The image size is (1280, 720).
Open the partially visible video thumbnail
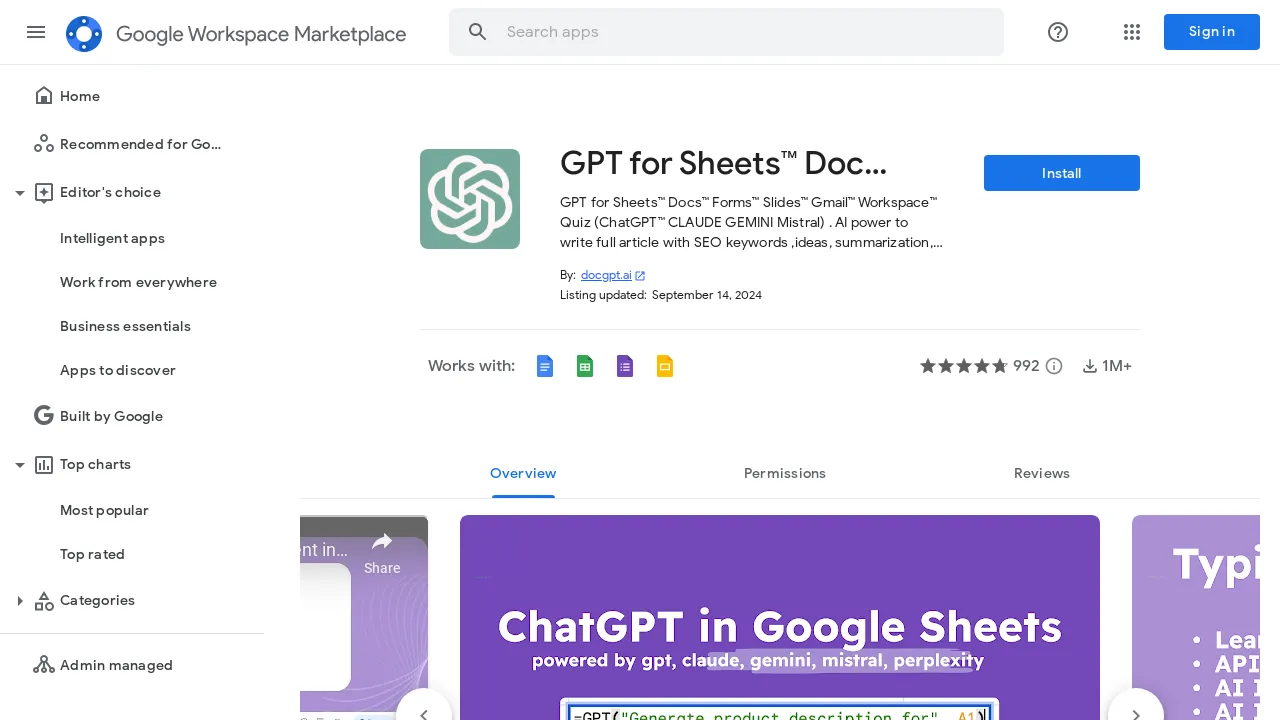coord(364,618)
